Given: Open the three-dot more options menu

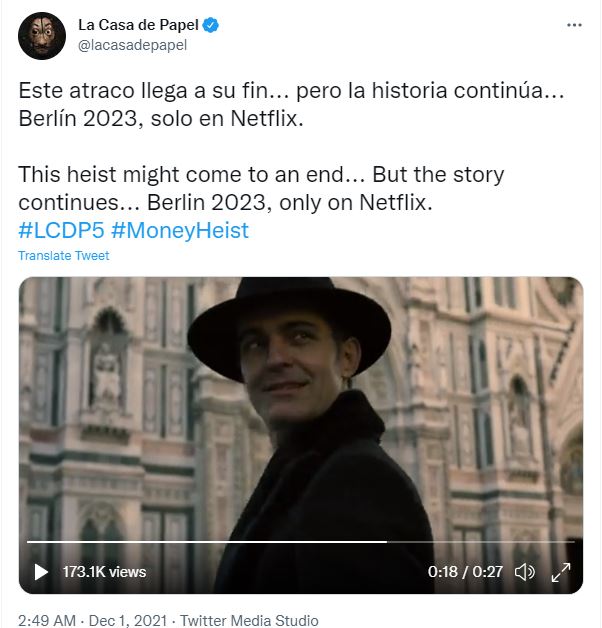Looking at the screenshot, I should click(573, 25).
